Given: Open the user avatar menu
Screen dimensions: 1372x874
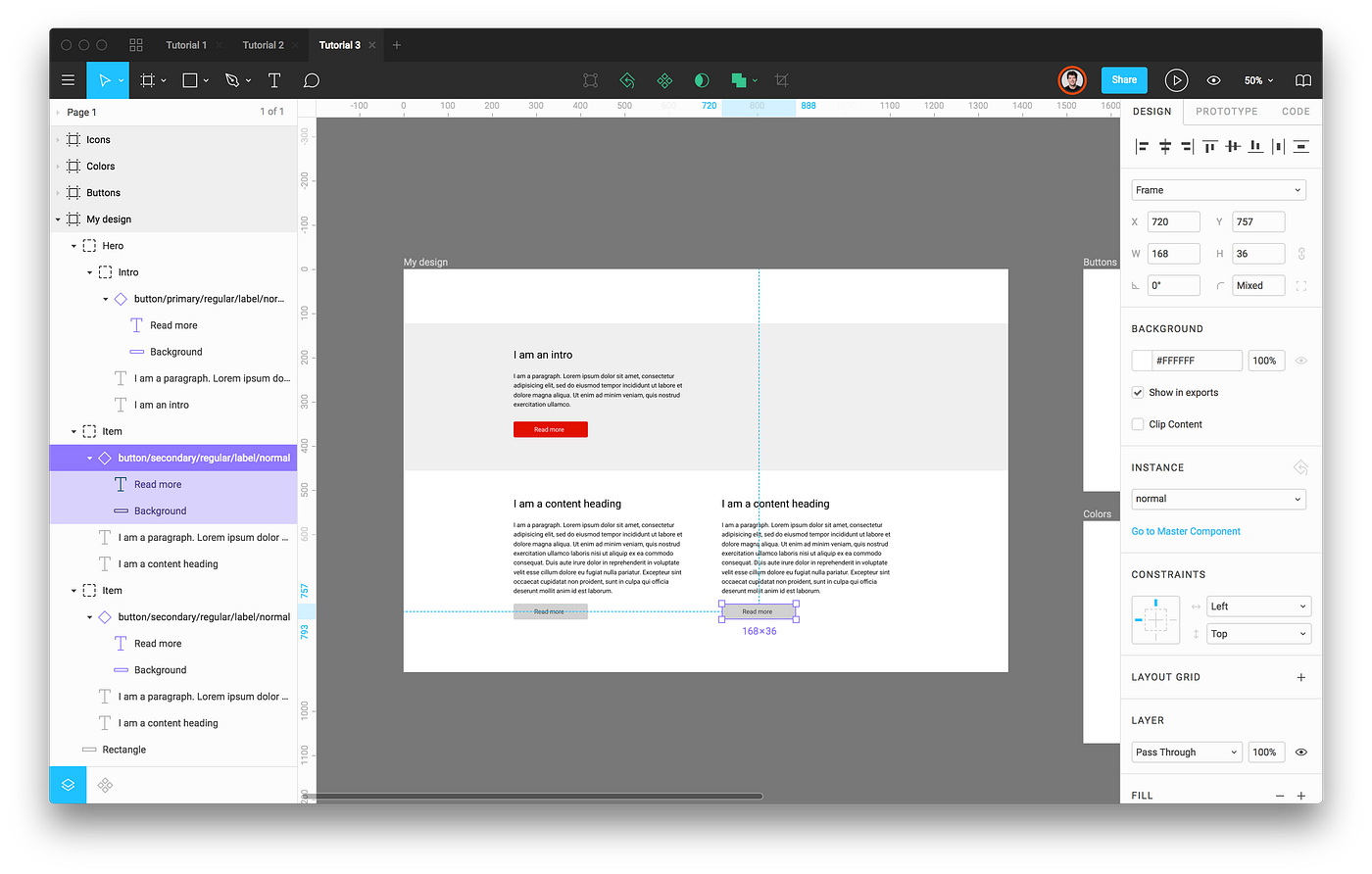Looking at the screenshot, I should point(1072,80).
